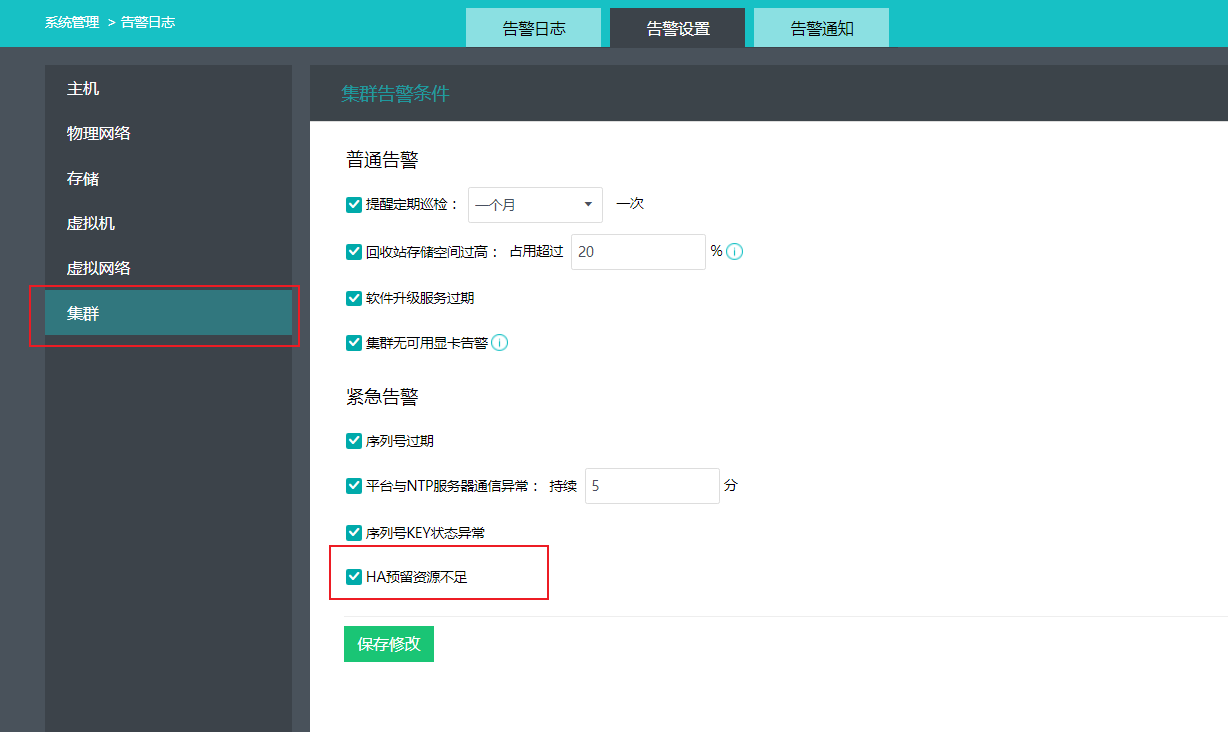This screenshot has height=732, width=1228.
Task: Select 虚拟机 in the sidebar
Action: click(168, 223)
